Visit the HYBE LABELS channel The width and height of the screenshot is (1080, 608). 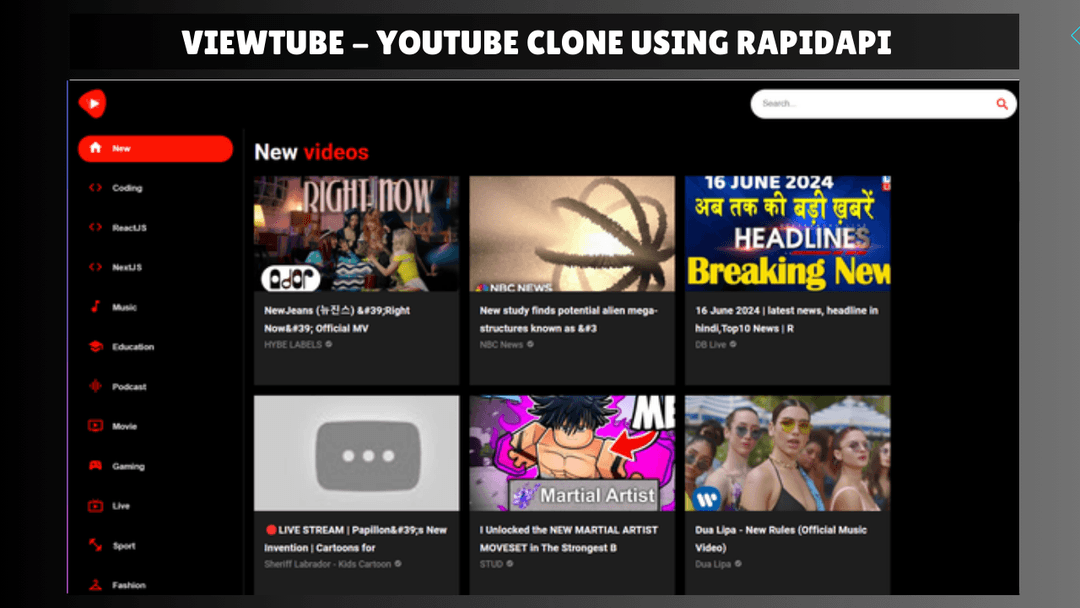pyautogui.click(x=293, y=344)
